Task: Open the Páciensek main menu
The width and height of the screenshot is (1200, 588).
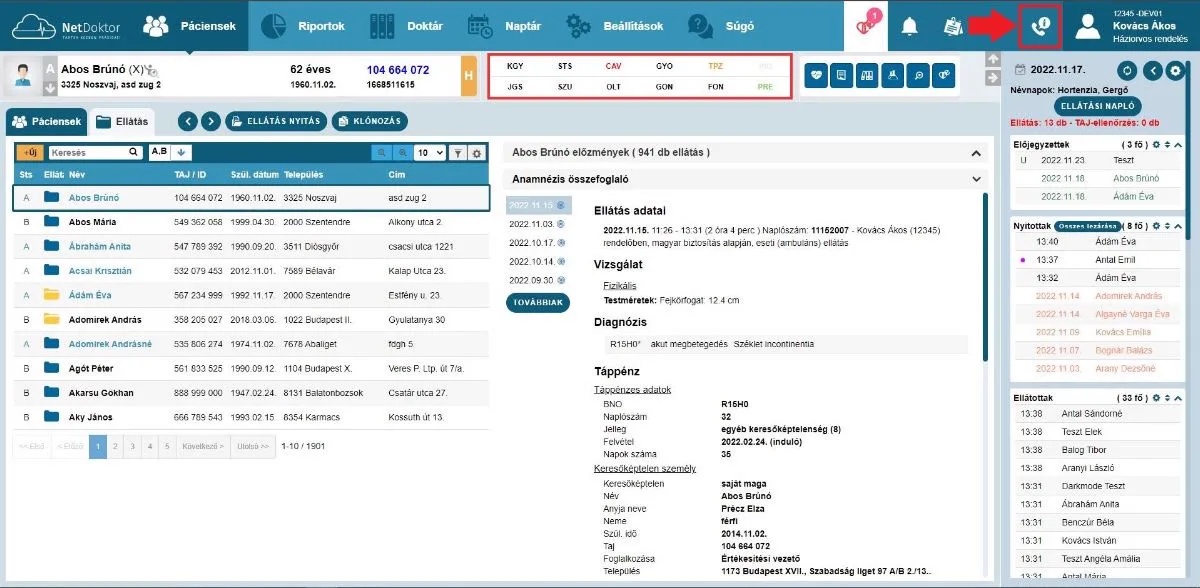Action: coord(190,26)
